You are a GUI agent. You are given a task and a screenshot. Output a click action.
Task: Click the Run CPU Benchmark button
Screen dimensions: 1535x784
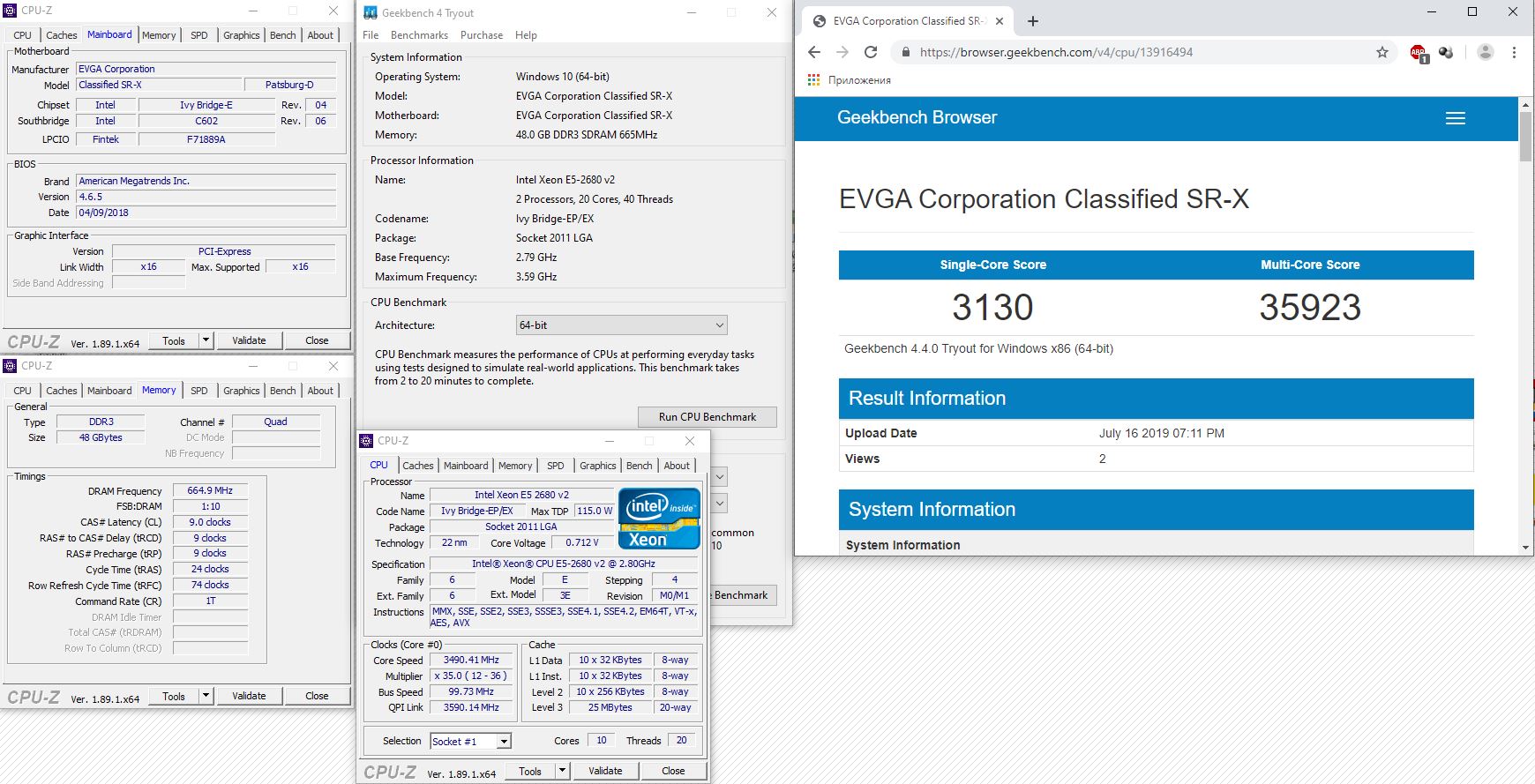[708, 417]
